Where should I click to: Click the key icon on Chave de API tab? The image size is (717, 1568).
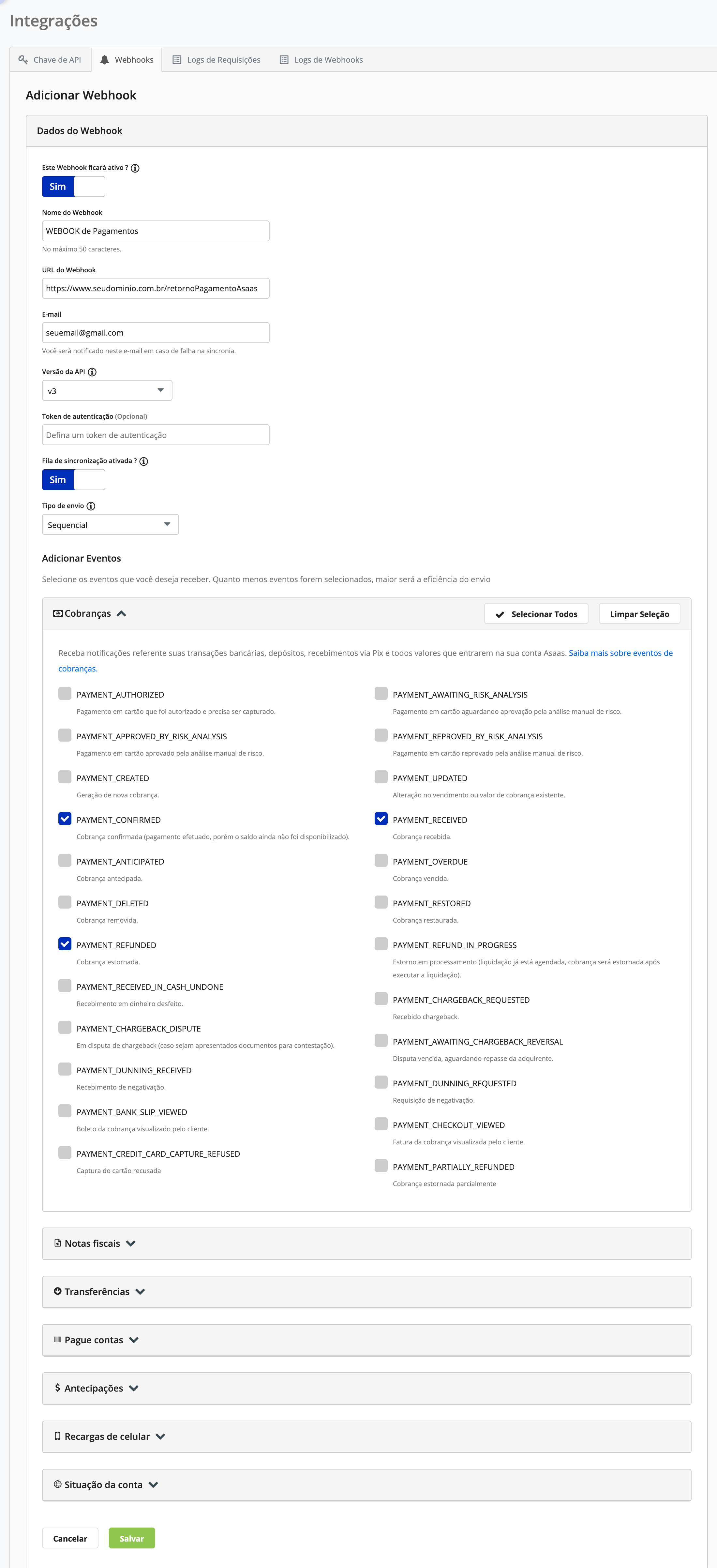(x=23, y=60)
